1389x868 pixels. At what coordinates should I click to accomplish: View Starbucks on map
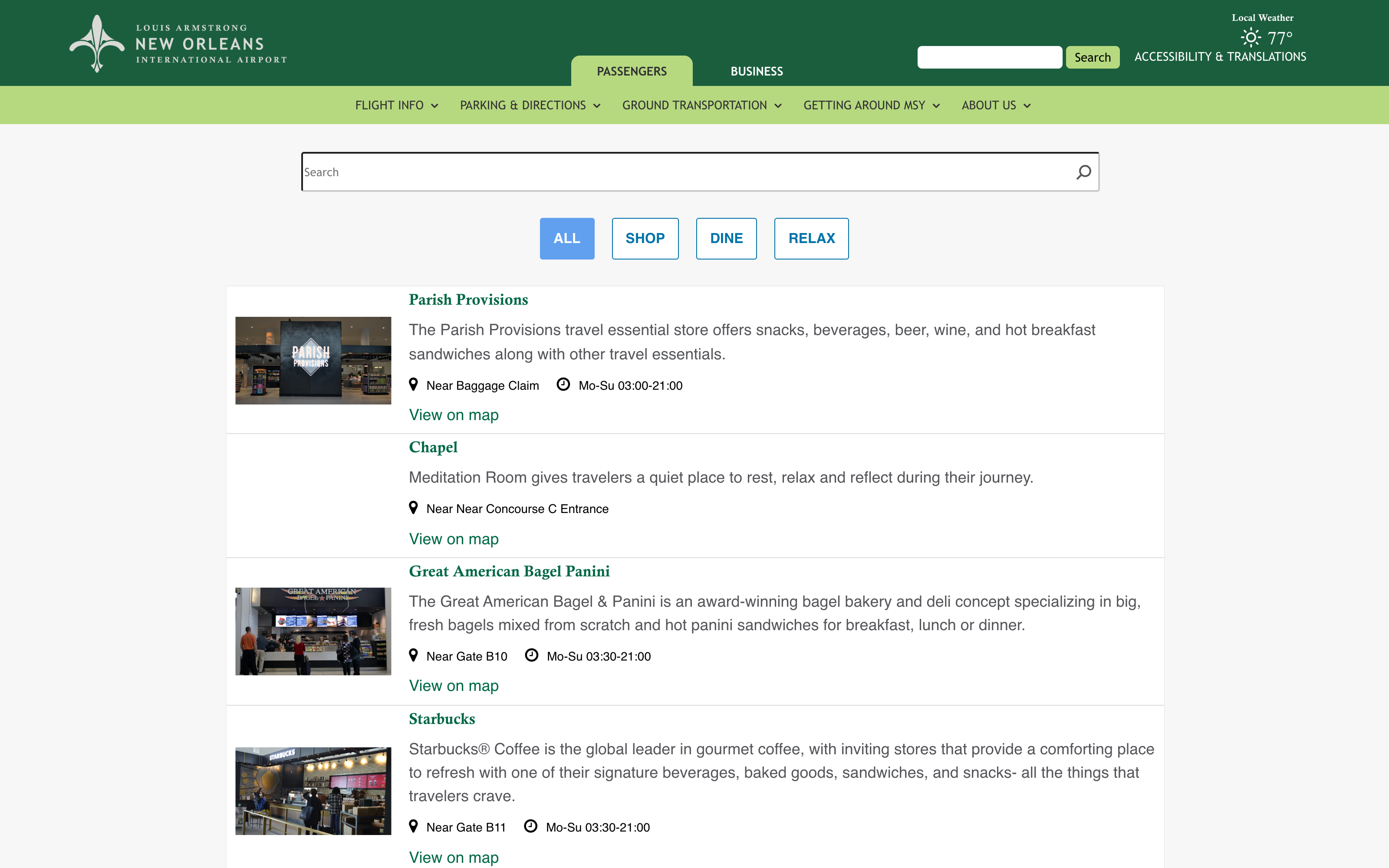tap(454, 858)
